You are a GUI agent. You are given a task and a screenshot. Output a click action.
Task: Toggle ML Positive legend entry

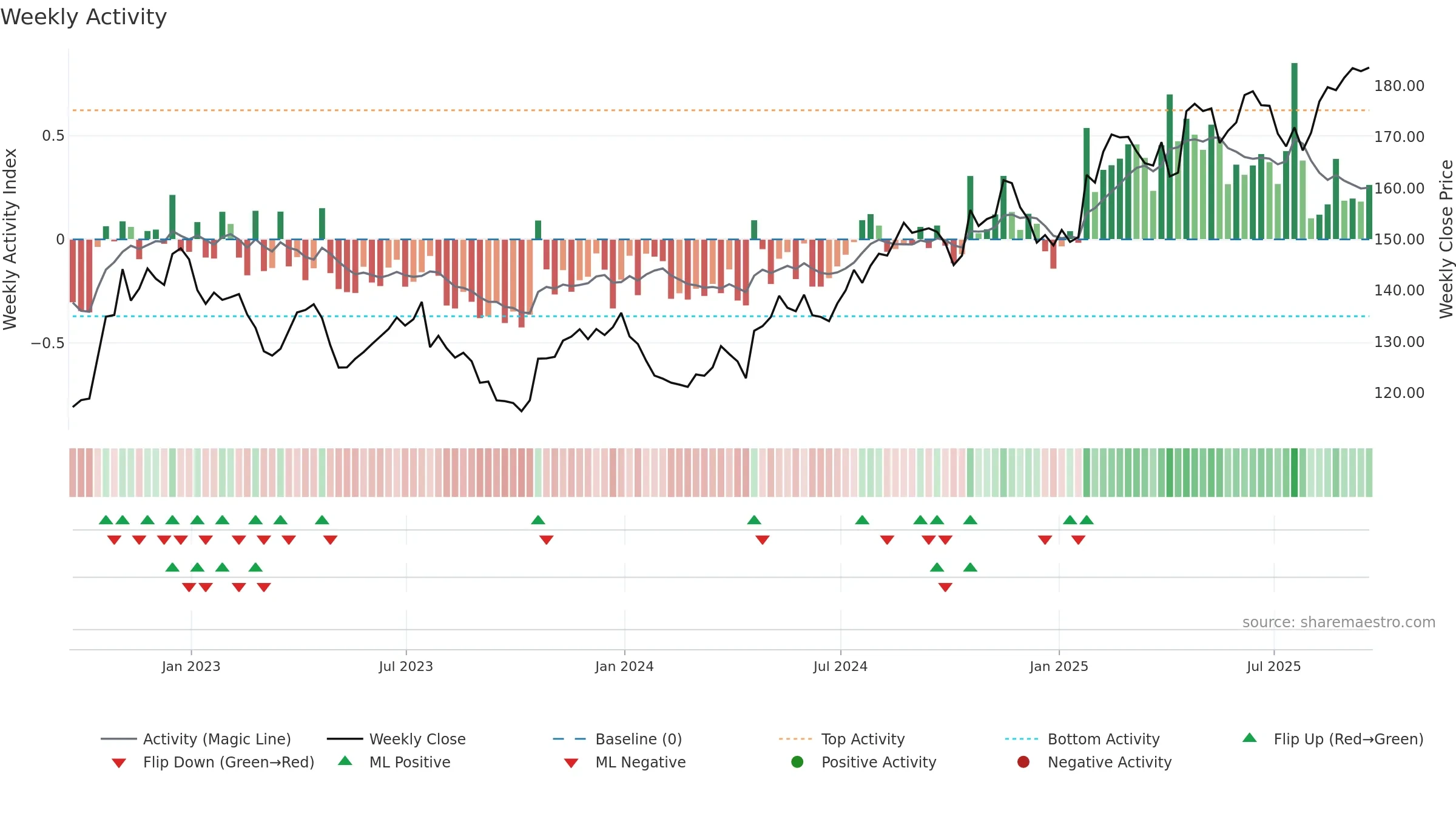(x=394, y=762)
